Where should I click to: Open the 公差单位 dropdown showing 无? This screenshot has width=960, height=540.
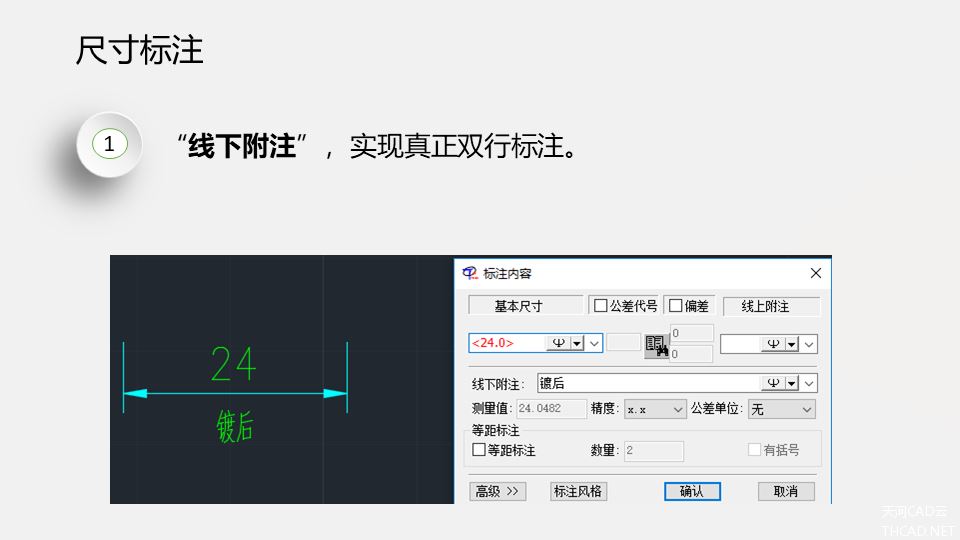click(x=782, y=409)
